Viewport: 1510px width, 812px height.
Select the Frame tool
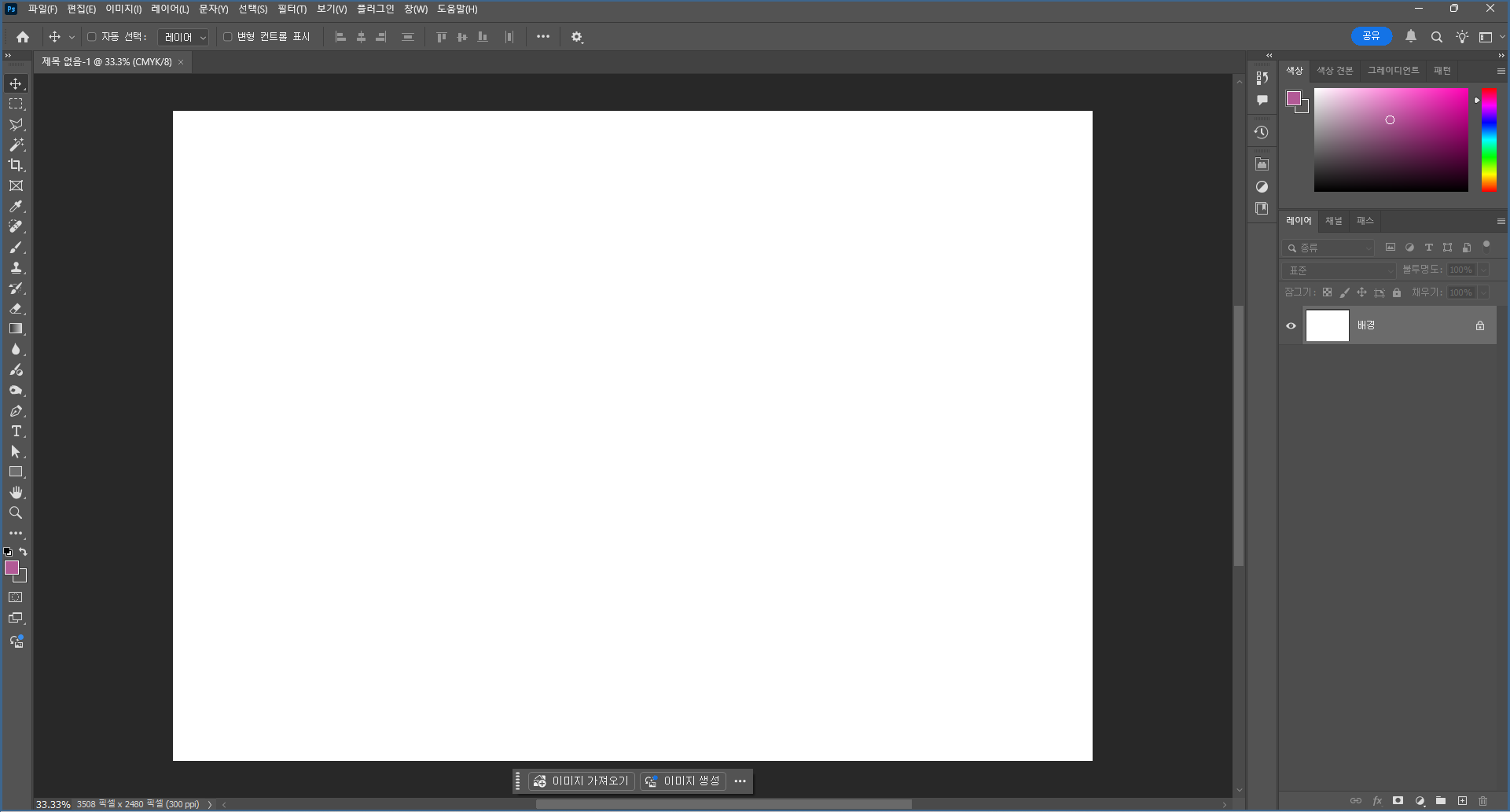[x=16, y=186]
